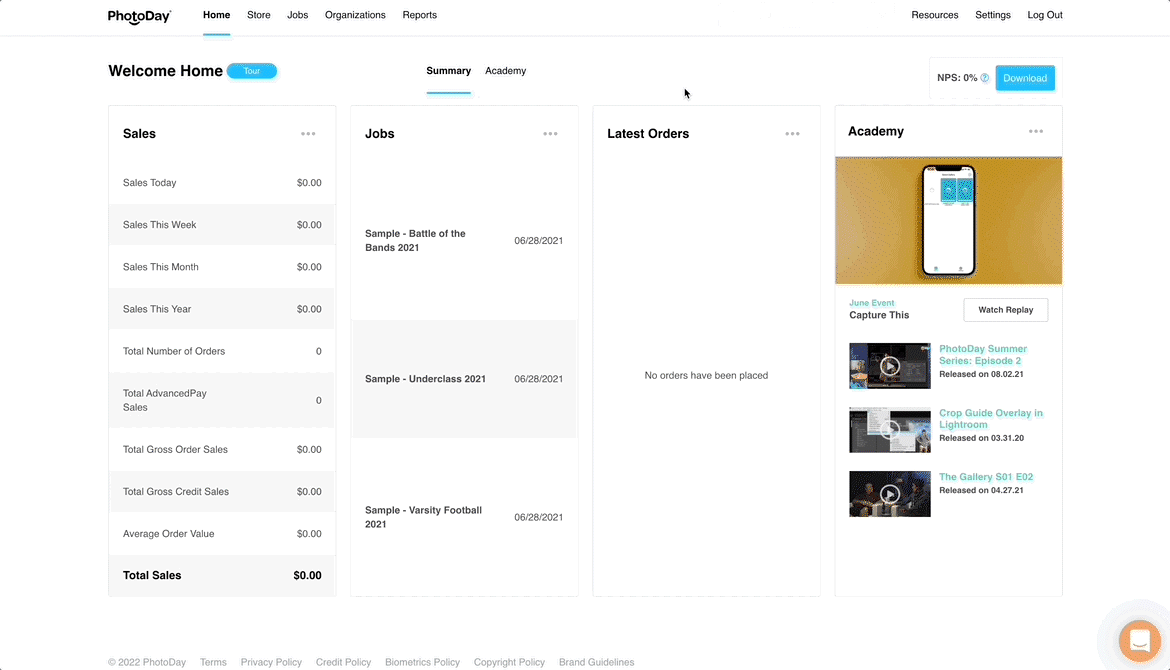Open the Privacy Policy footer link
Viewport: 1170px width, 670px height.
click(271, 662)
